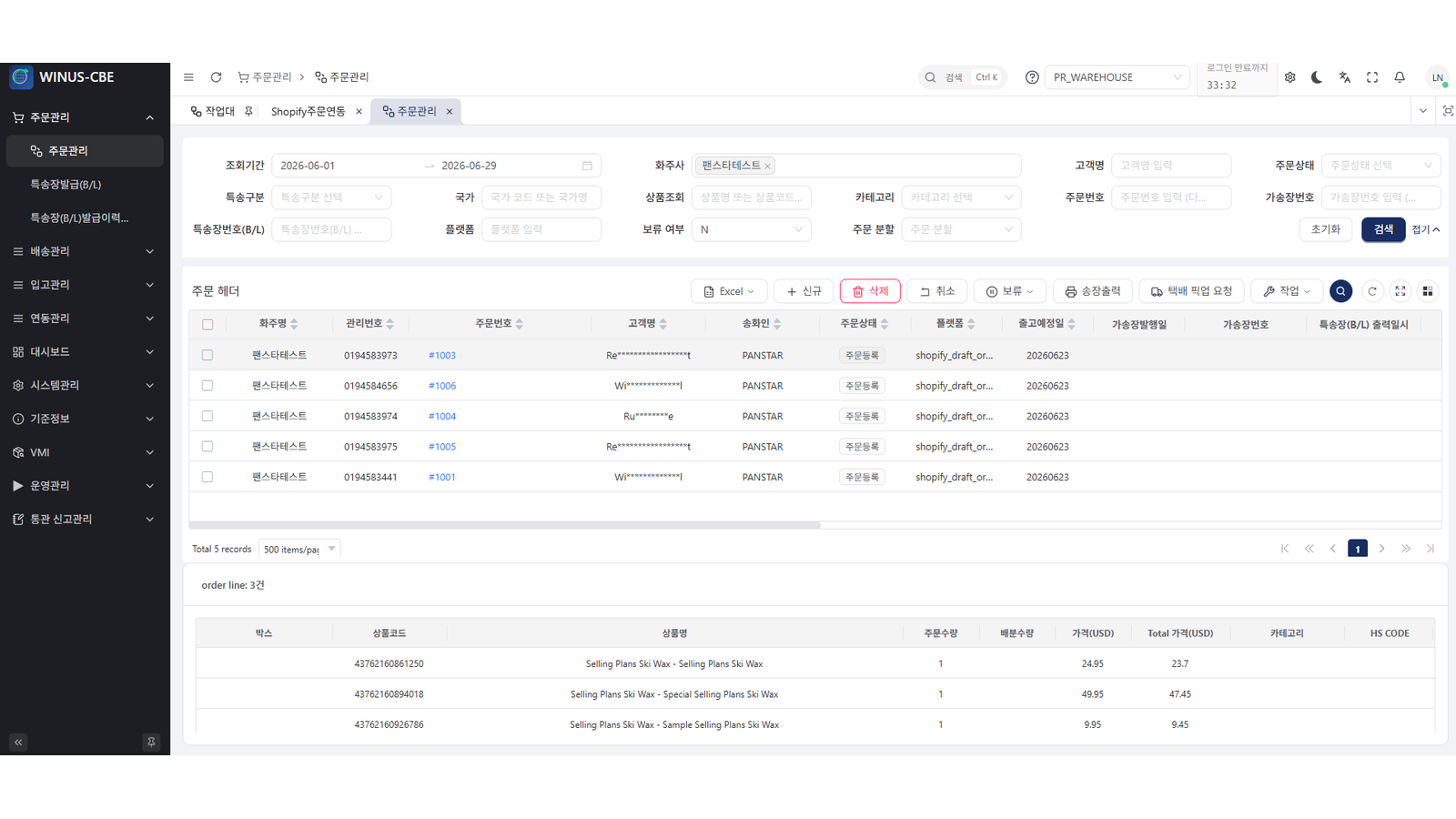The height and width of the screenshot is (819, 1456).
Task: Open notifications bell icon
Action: click(x=1400, y=77)
